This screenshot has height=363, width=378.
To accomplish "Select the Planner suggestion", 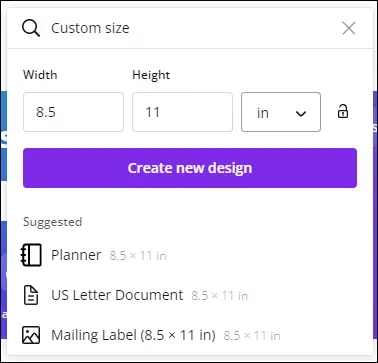I will tap(190, 255).
